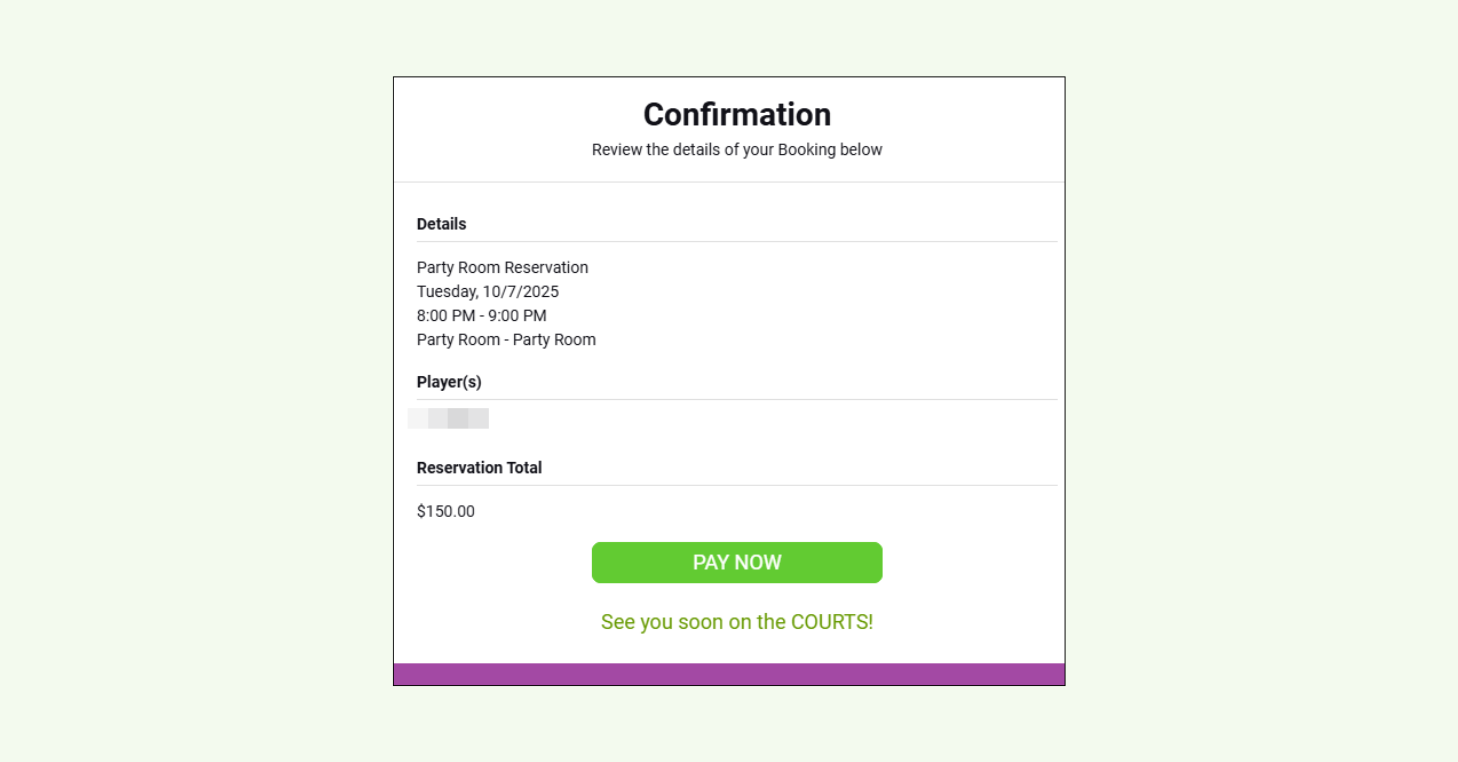Select the green PAY NOW payment button
The width and height of the screenshot is (1458, 762).
(x=736, y=562)
